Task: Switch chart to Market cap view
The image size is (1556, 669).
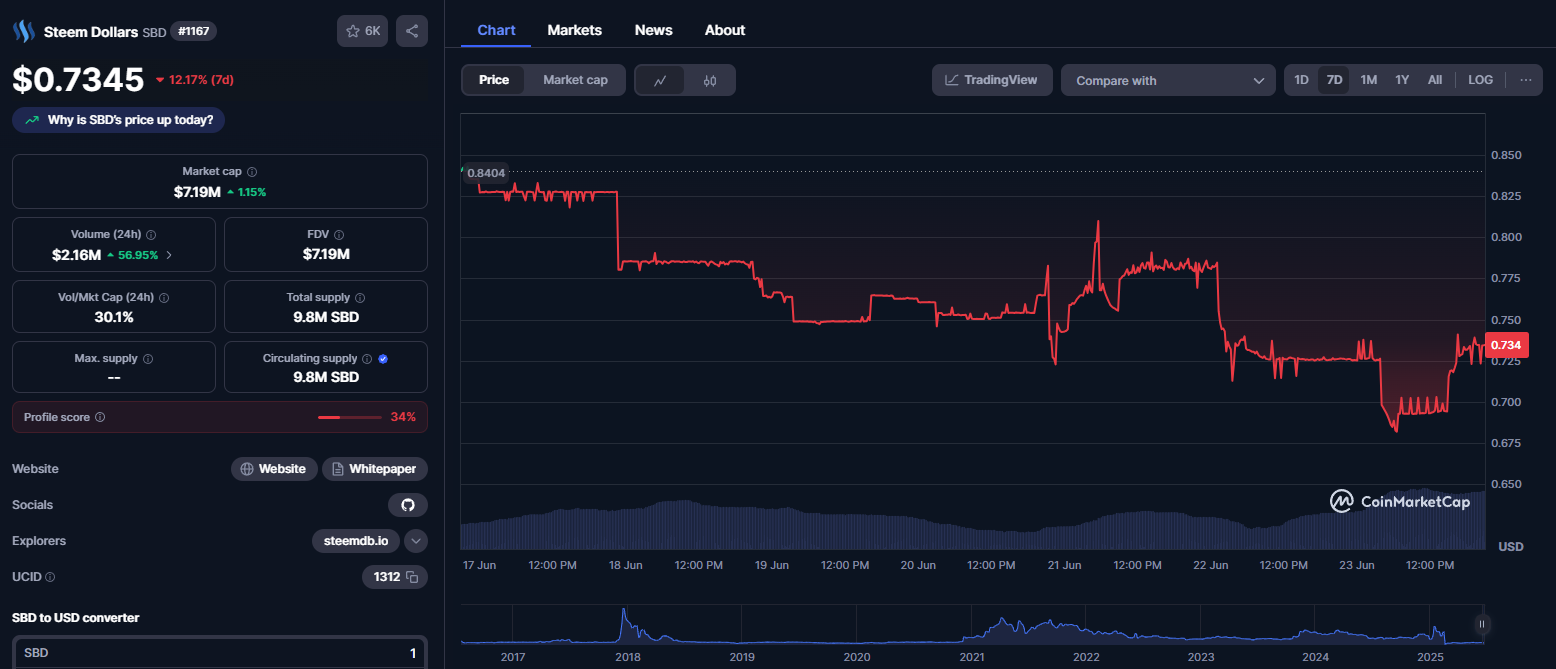Action: coord(575,80)
